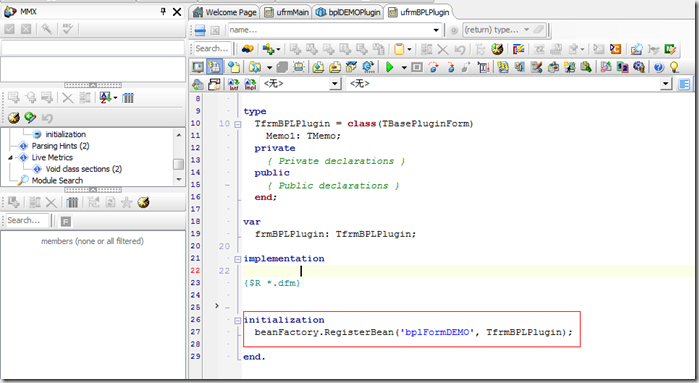Toggle the F filter button beside members search
This screenshot has height=383, width=699.
click(66, 221)
